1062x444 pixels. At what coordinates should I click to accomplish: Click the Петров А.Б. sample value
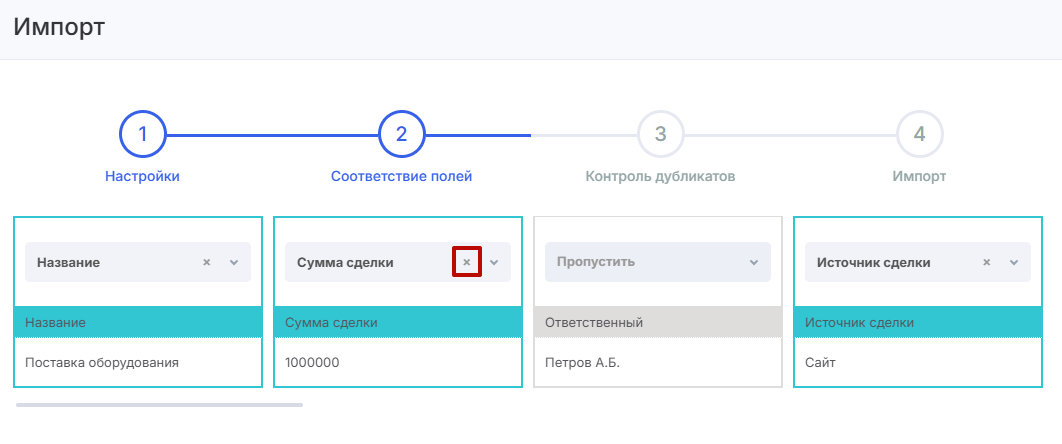coord(583,363)
